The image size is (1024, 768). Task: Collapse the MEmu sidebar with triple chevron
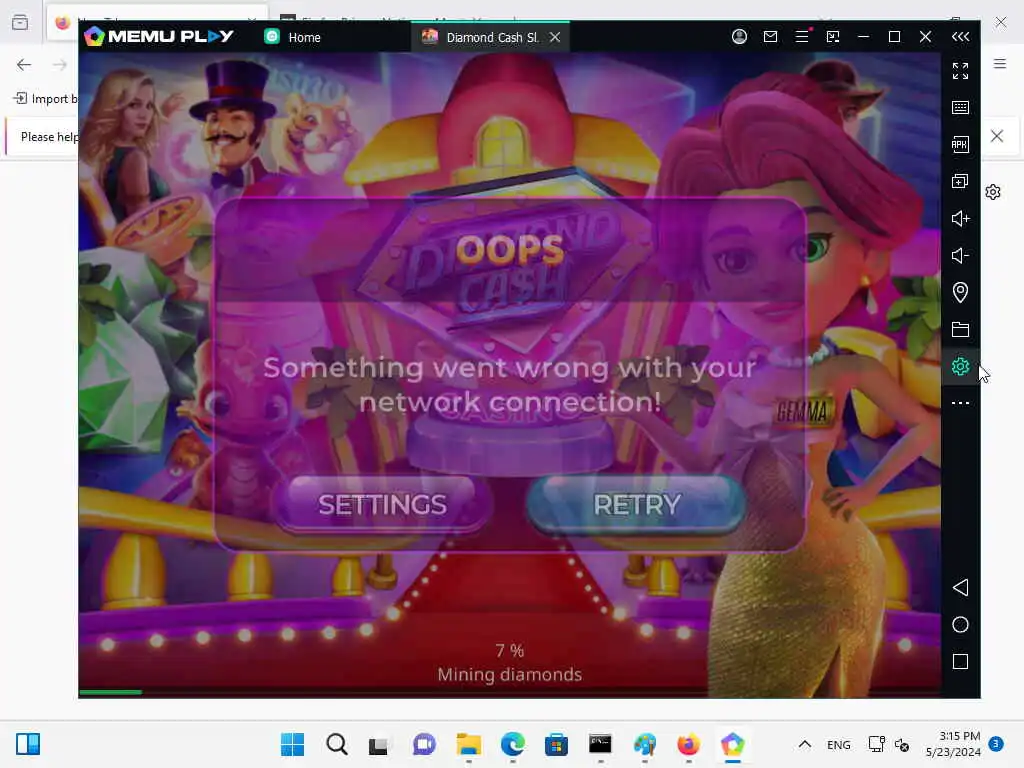click(x=960, y=37)
